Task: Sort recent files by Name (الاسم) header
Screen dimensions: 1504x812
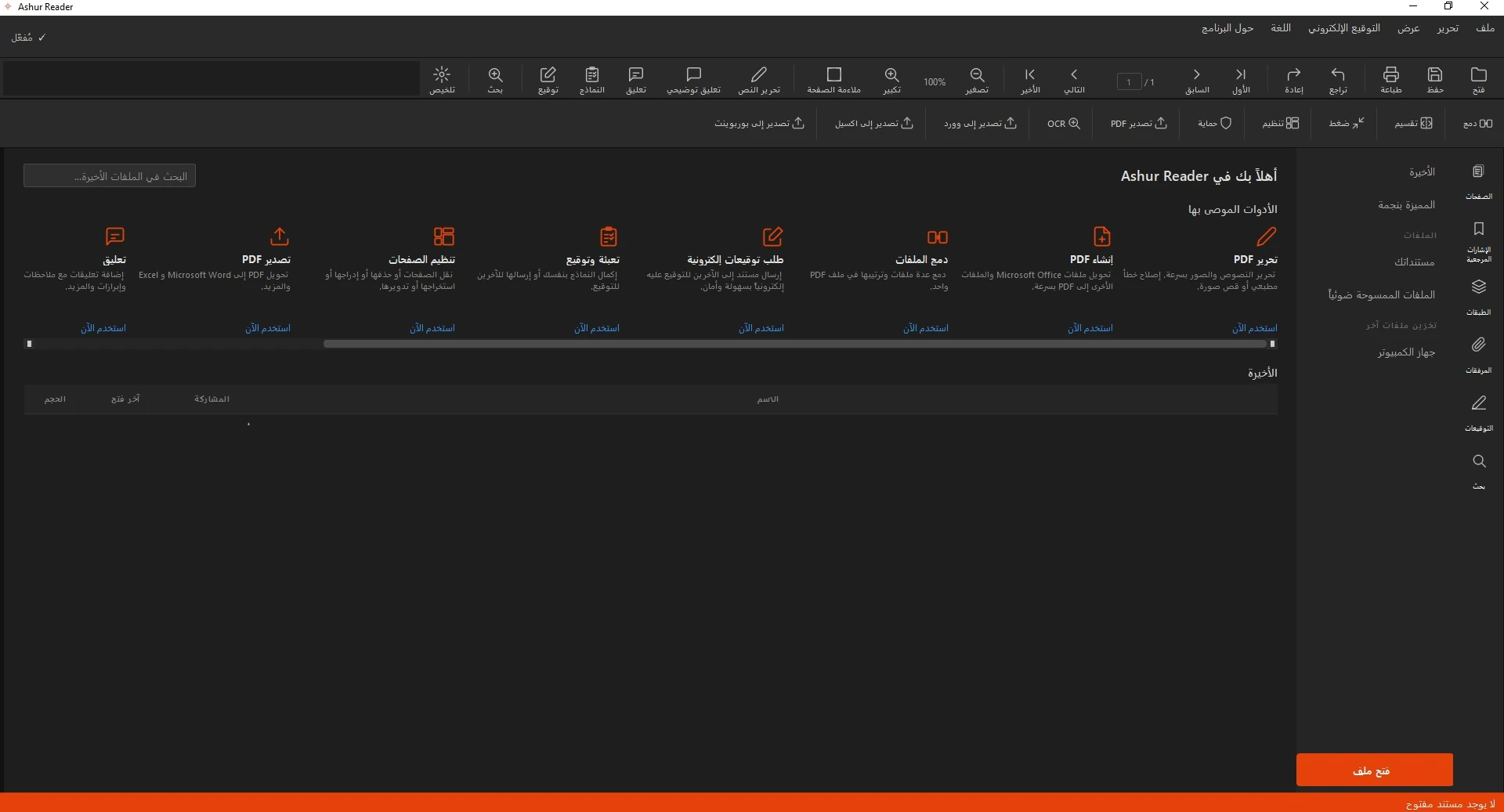Action: 768,399
